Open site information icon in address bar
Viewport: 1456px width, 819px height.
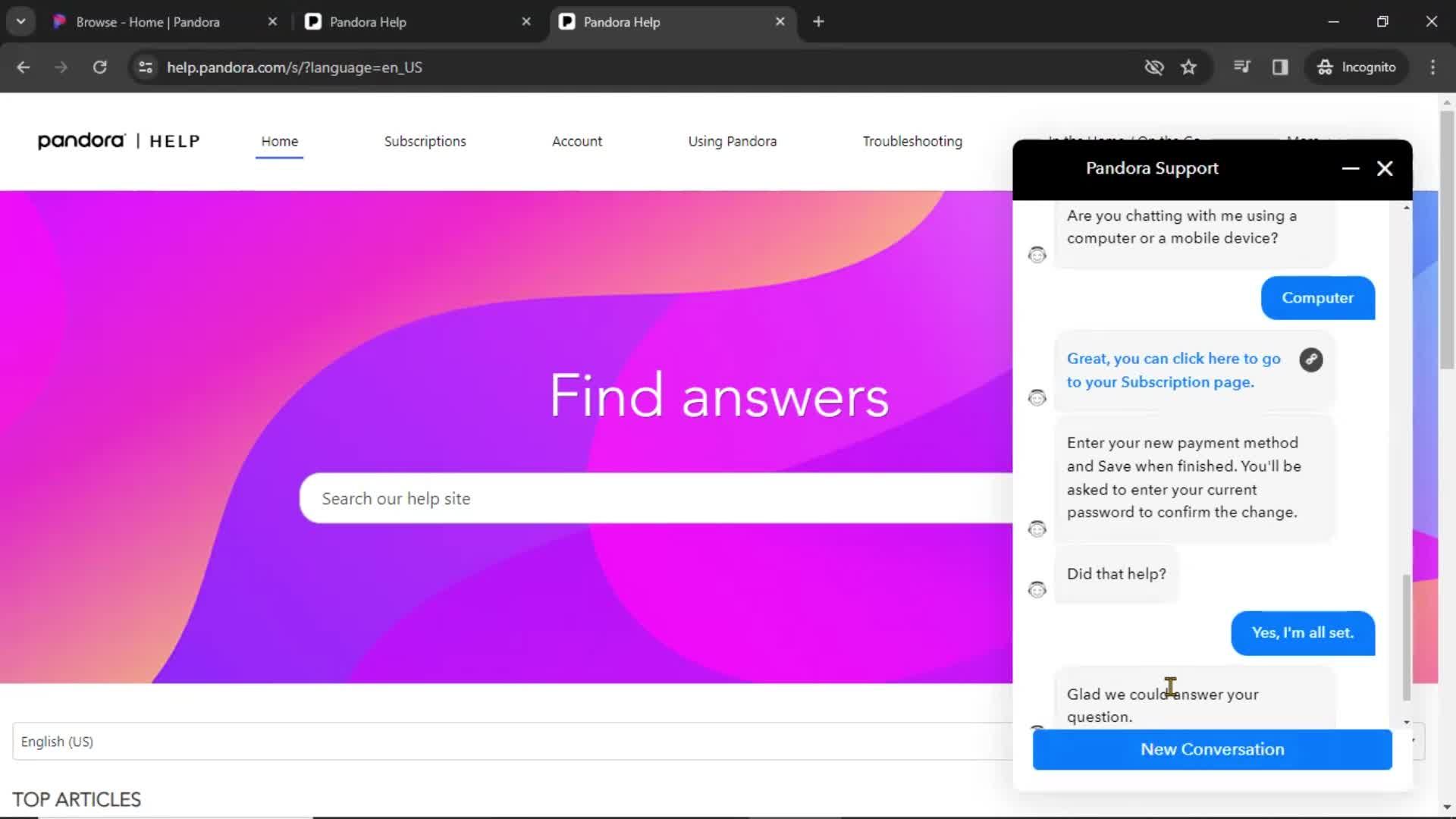pos(146,67)
